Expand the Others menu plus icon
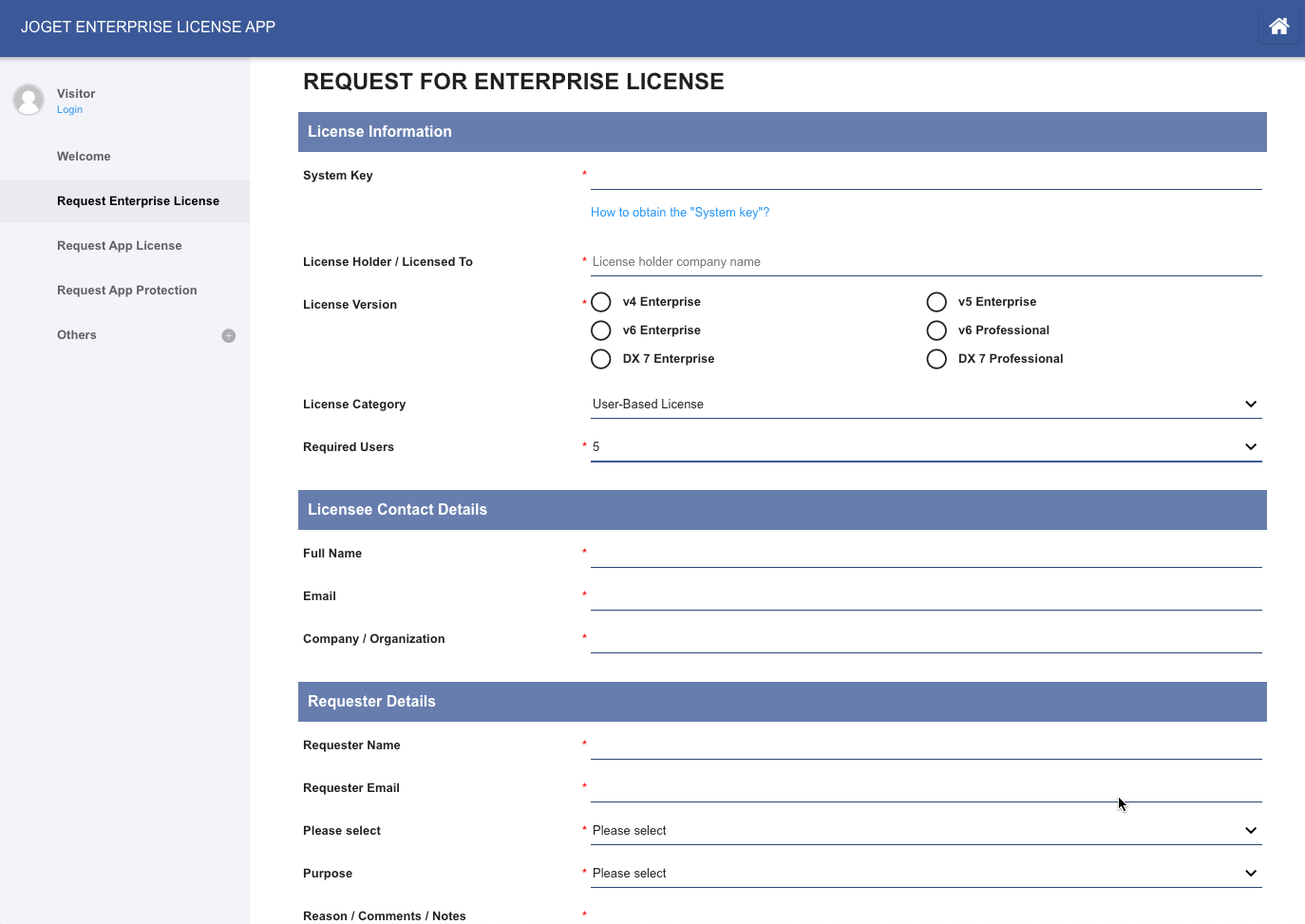1305x924 pixels. pyautogui.click(x=229, y=335)
